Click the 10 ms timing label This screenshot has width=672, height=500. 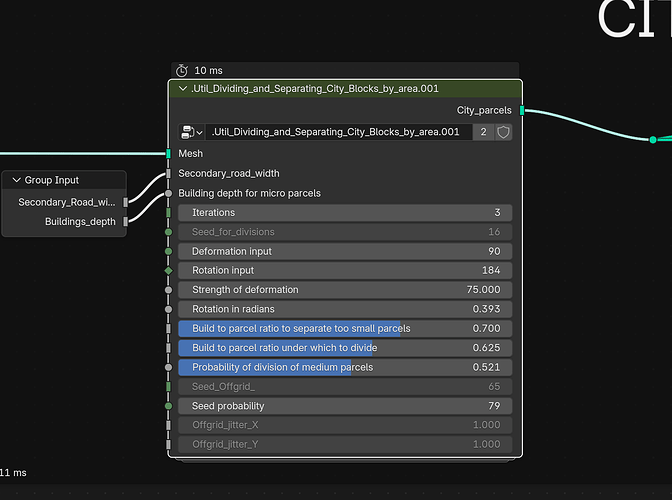pos(208,70)
